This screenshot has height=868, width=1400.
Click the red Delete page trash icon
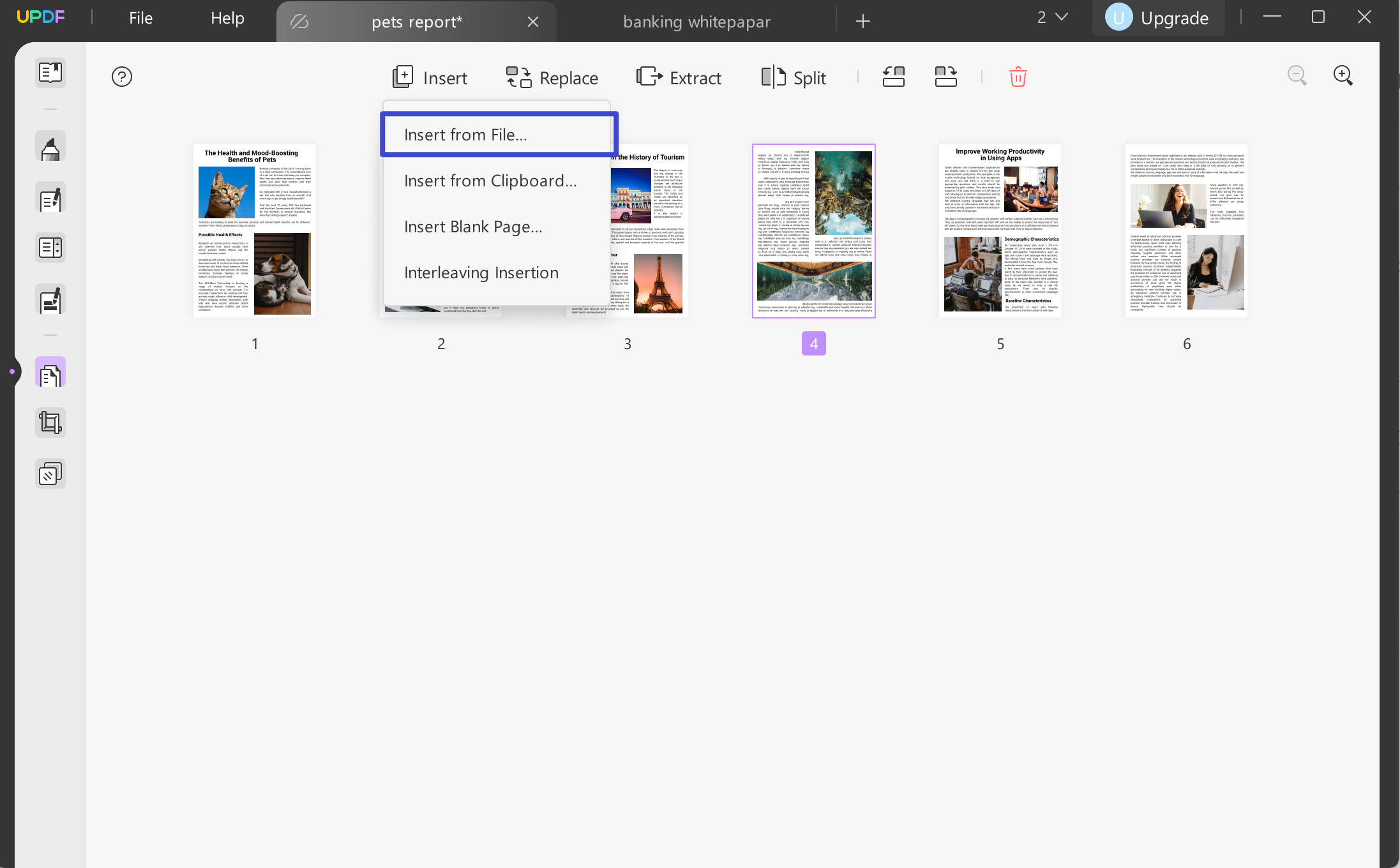tap(1018, 77)
